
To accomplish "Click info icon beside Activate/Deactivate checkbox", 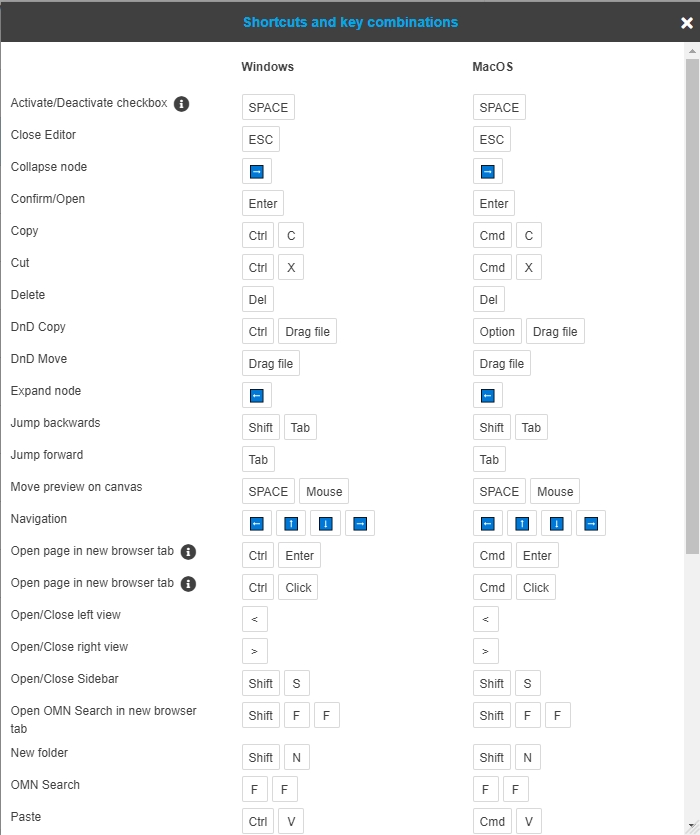I will (x=182, y=103).
